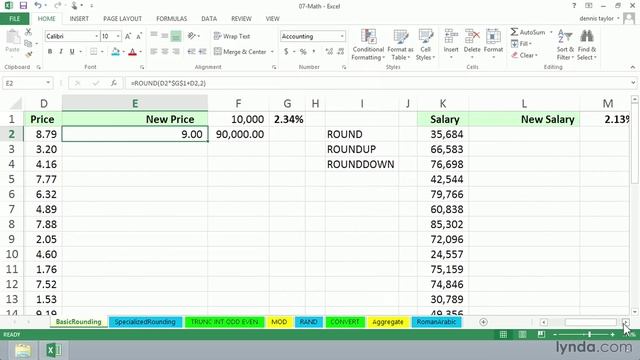
Task: Switch to RomanArabic sheet tab
Action: tap(436, 322)
